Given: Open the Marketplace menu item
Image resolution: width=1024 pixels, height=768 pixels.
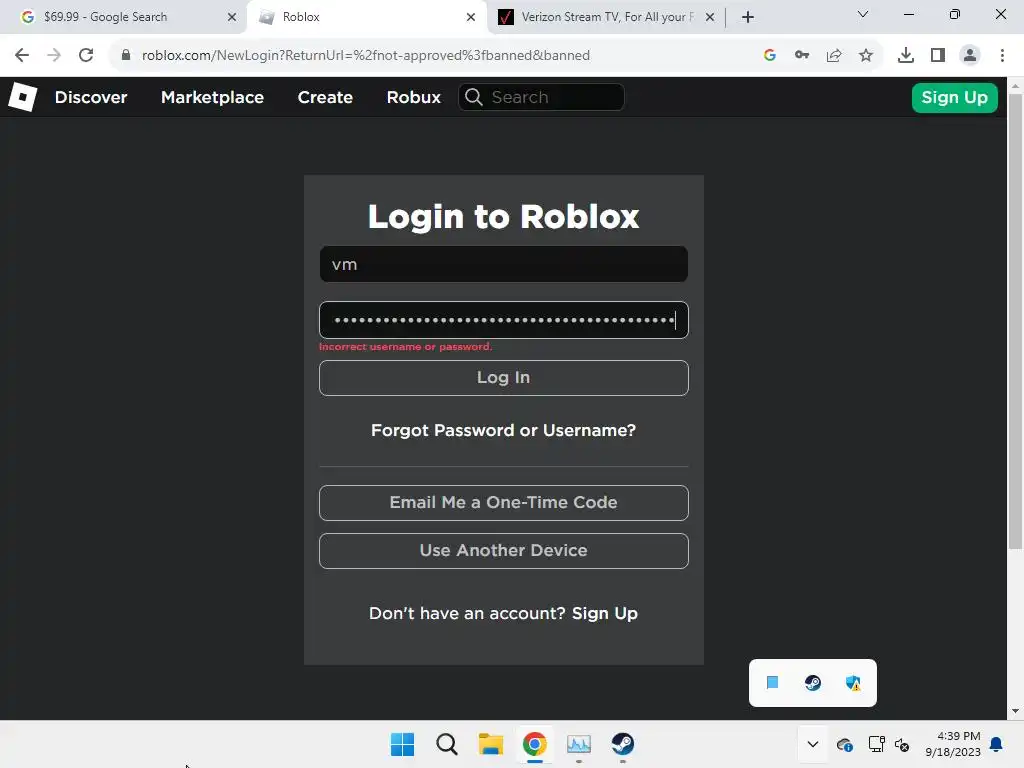Looking at the screenshot, I should 212,97.
